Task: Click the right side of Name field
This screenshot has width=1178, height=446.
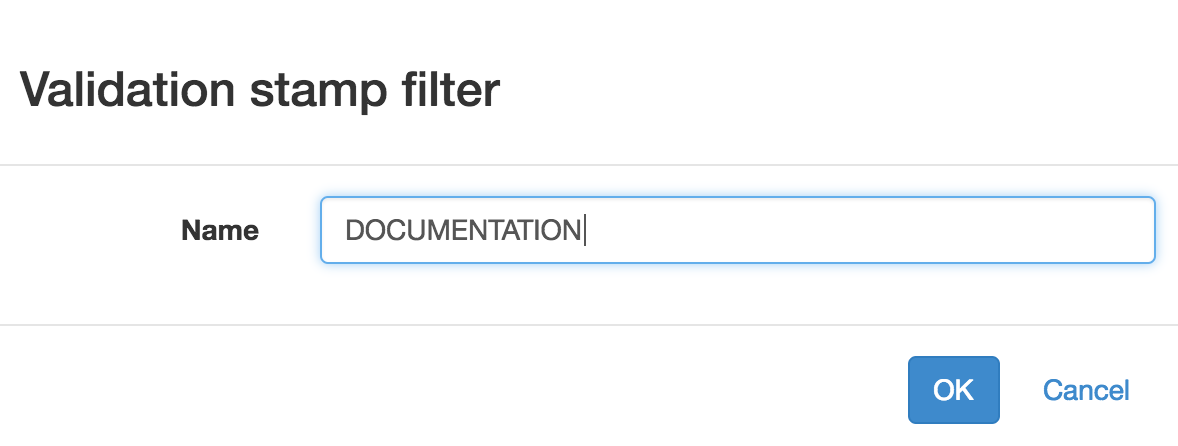Action: coord(1100,231)
